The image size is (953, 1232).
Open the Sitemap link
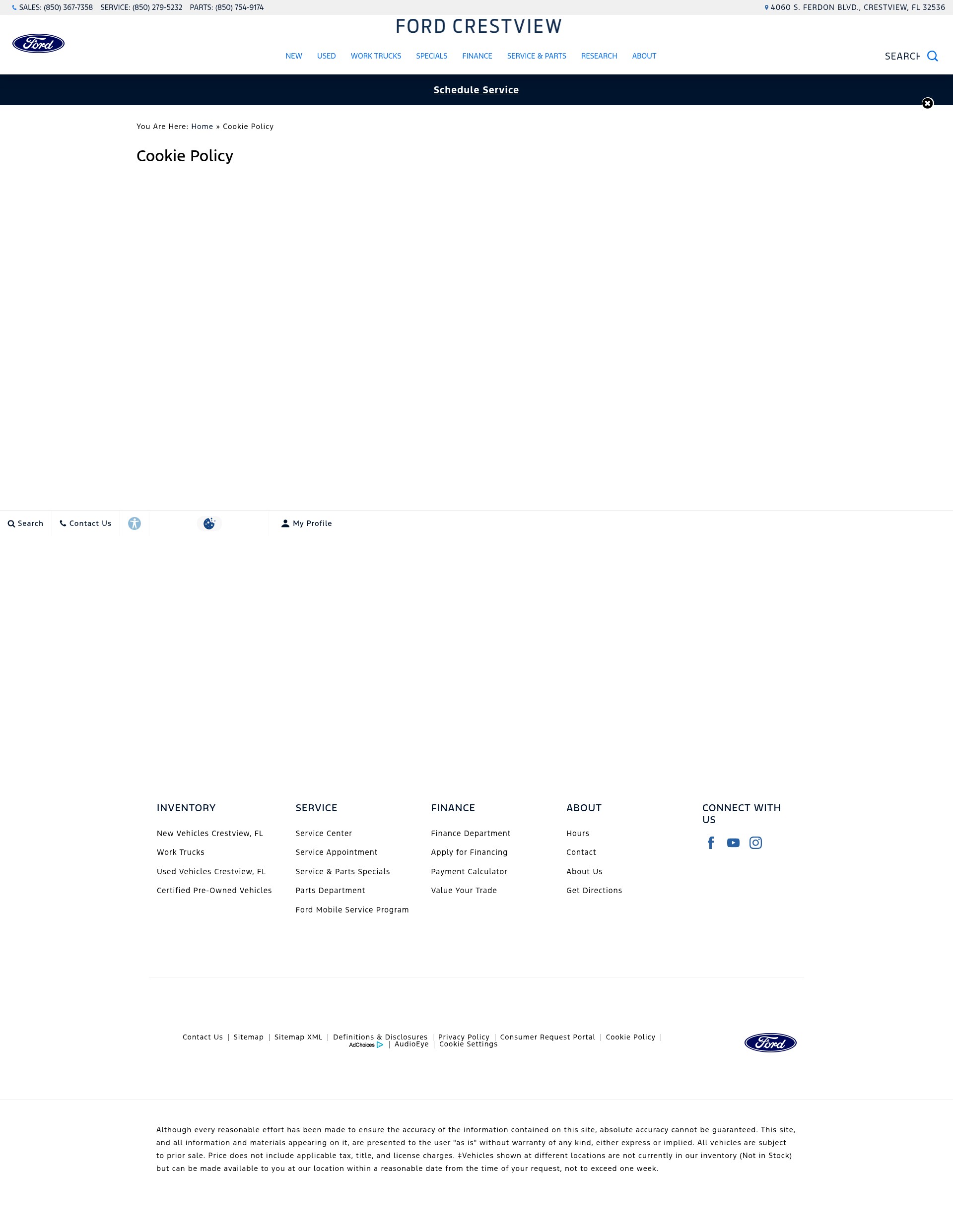point(249,1037)
